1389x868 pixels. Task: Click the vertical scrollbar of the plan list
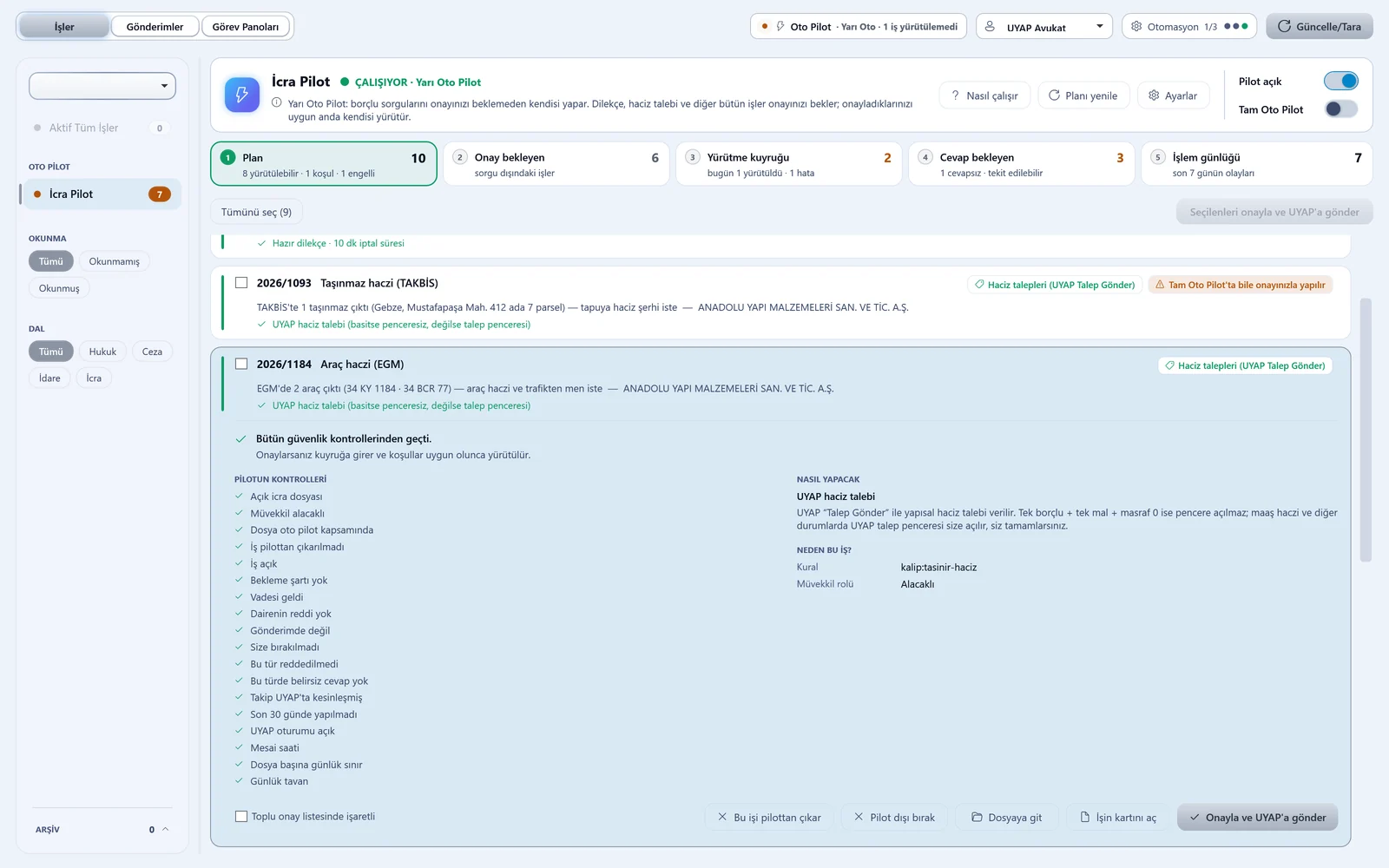click(1366, 430)
